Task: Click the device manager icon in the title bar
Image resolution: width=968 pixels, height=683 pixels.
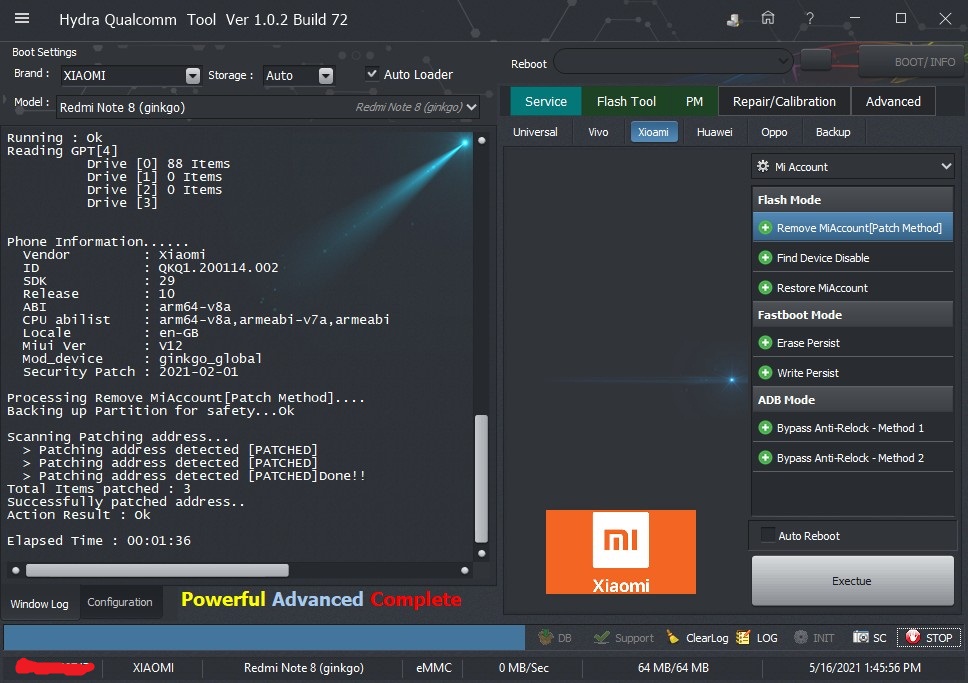Action: (734, 18)
